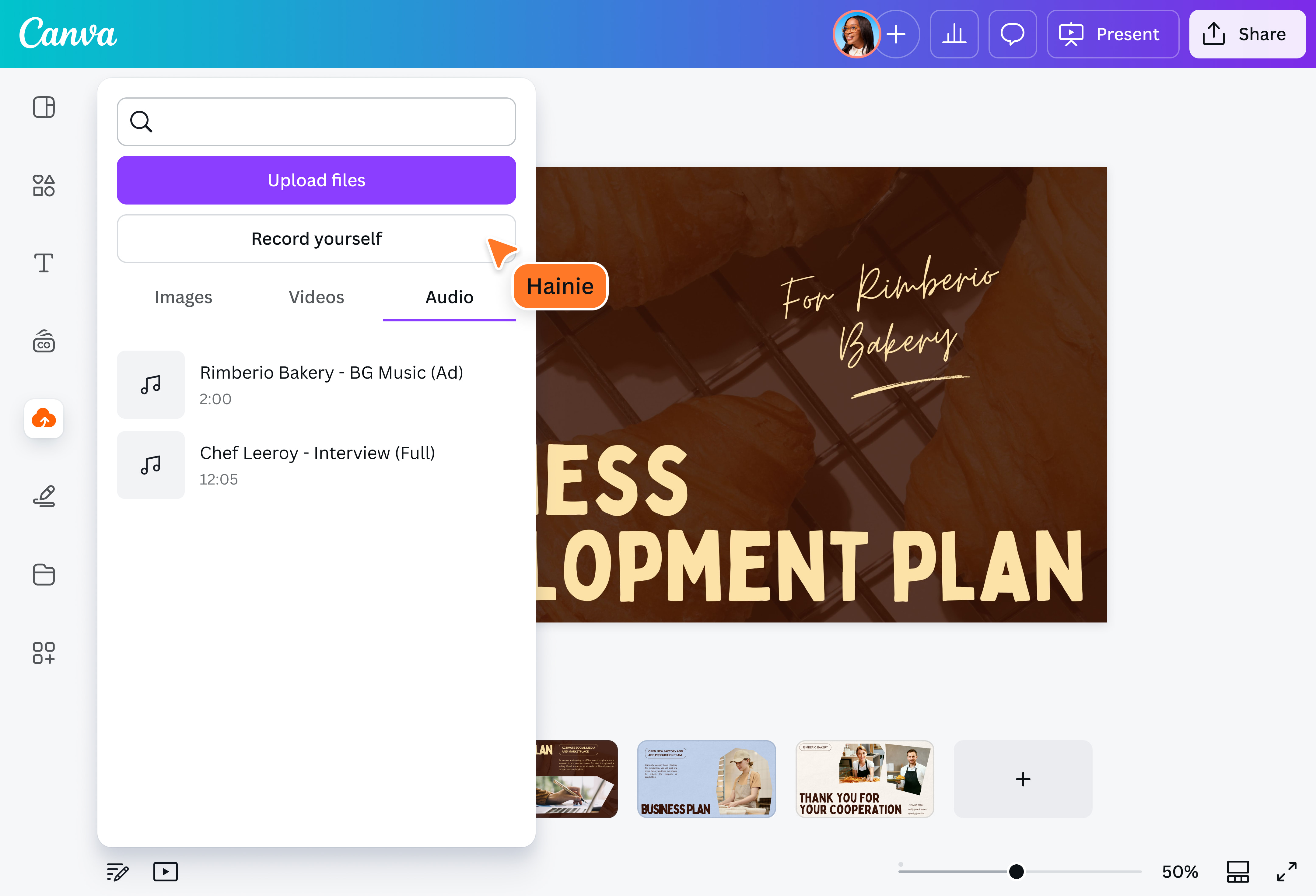Switch to the Images tab

(183, 297)
